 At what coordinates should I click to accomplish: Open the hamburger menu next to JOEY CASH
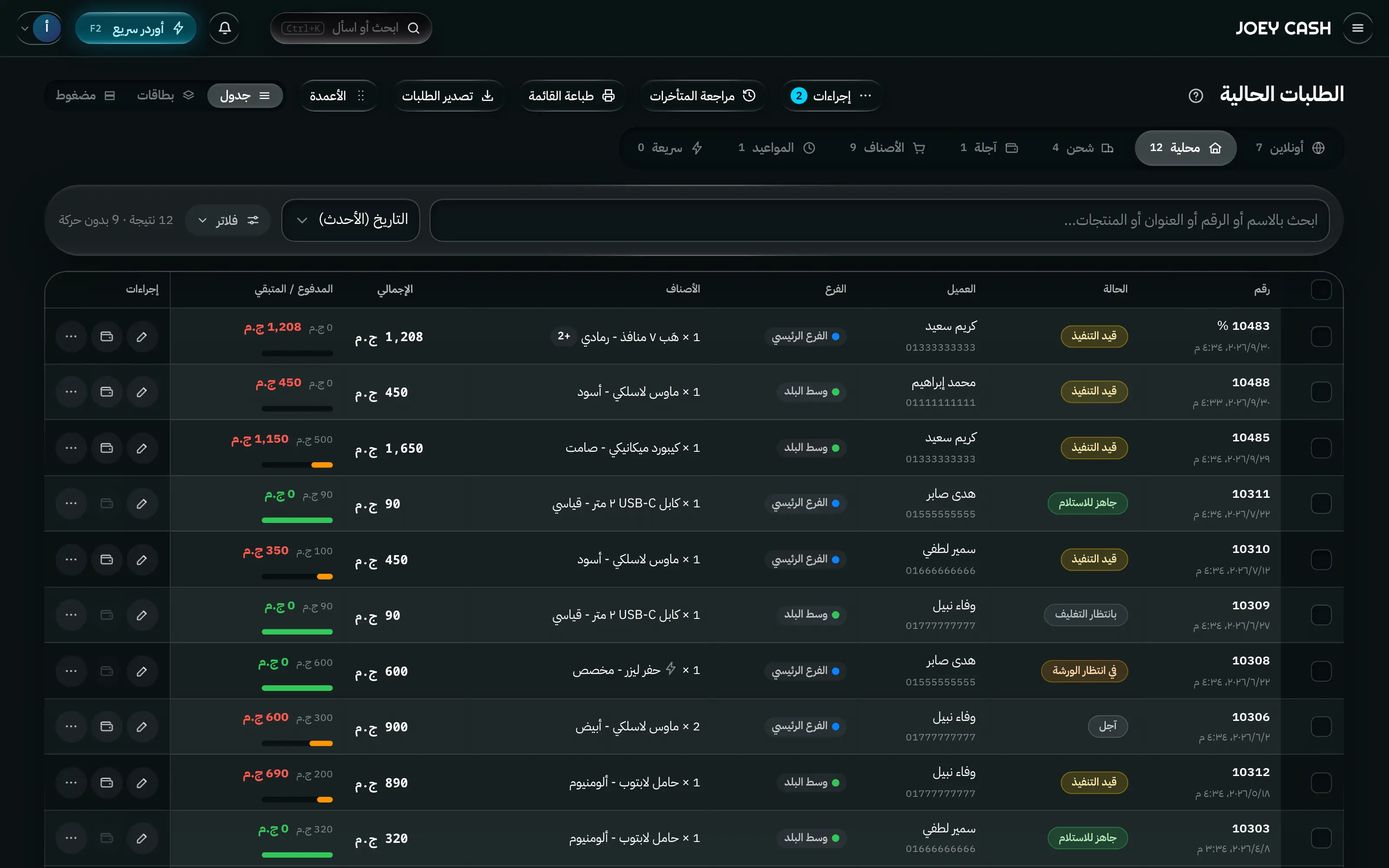point(1357,28)
